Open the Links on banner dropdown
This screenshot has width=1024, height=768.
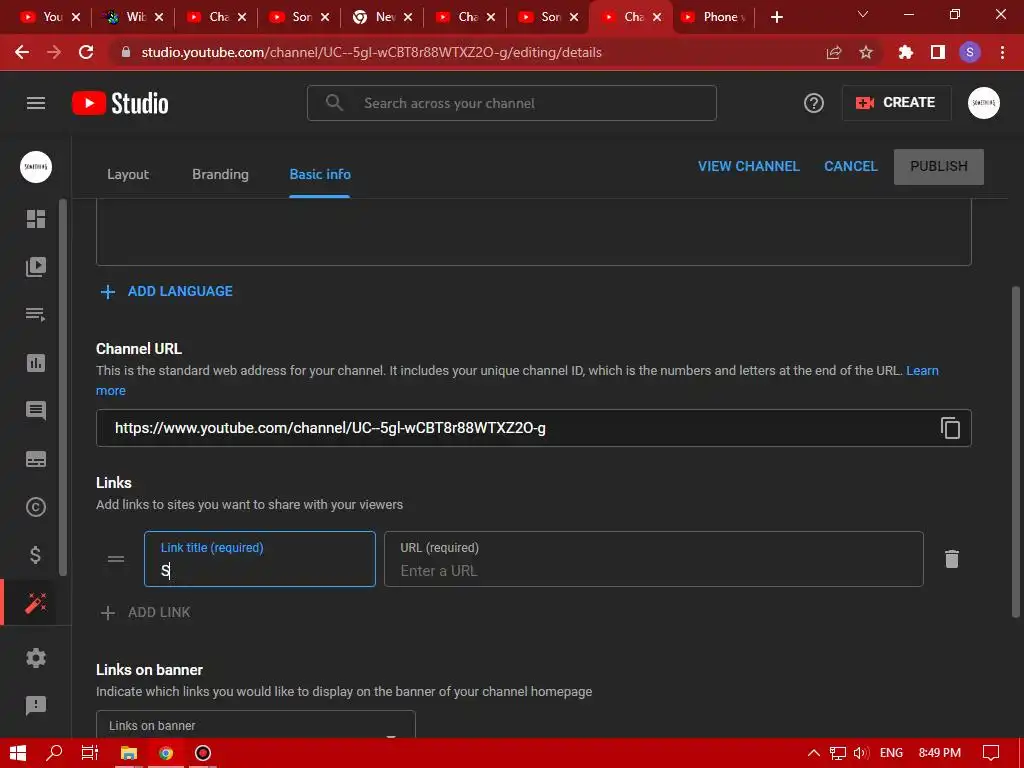[255, 725]
